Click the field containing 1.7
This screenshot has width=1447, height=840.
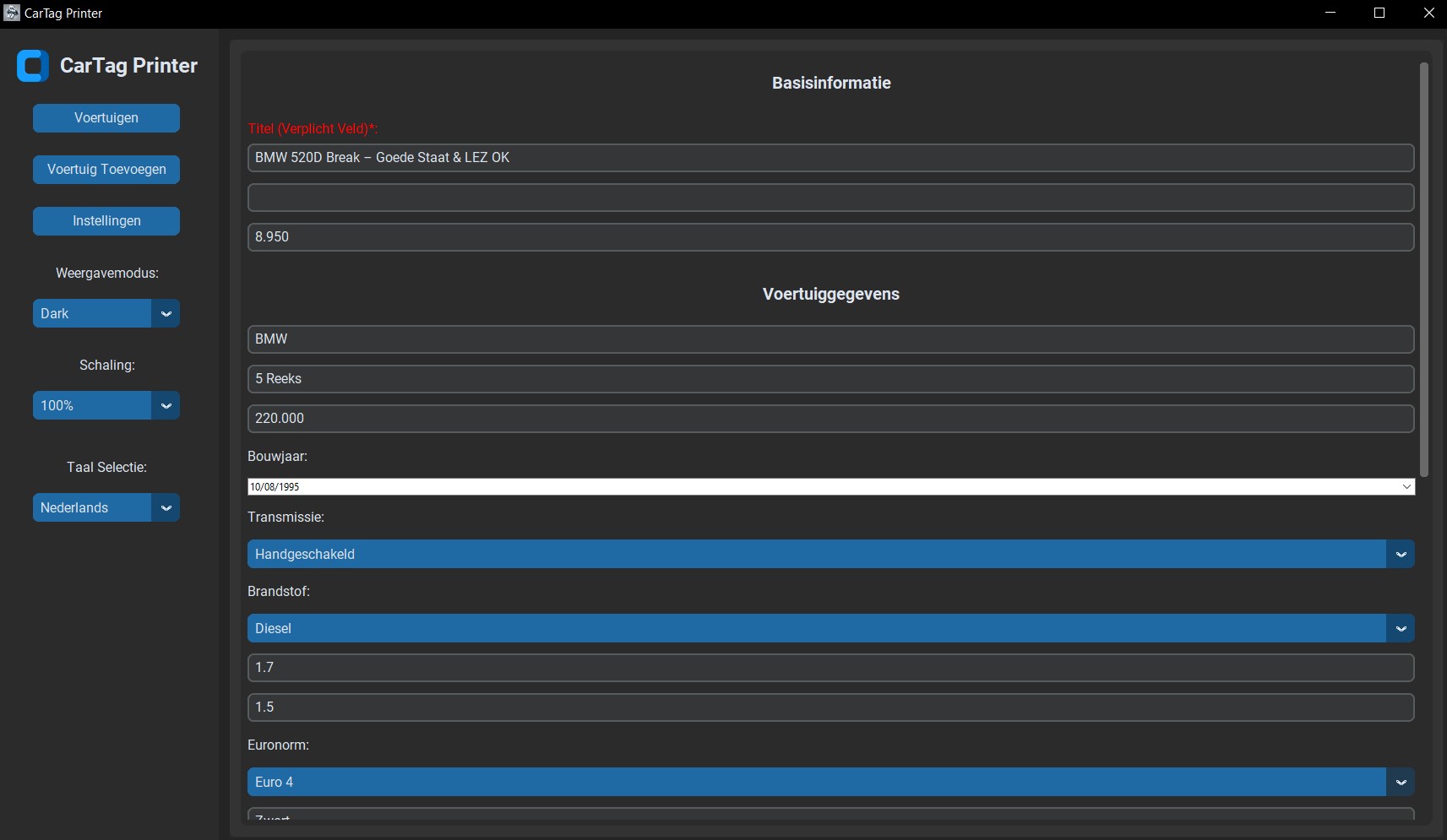click(830, 668)
